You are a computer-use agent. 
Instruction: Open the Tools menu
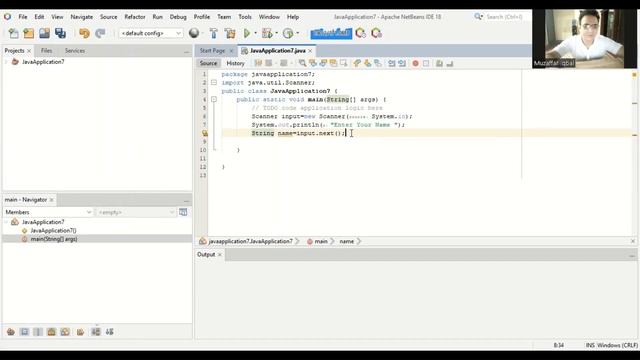click(245, 17)
